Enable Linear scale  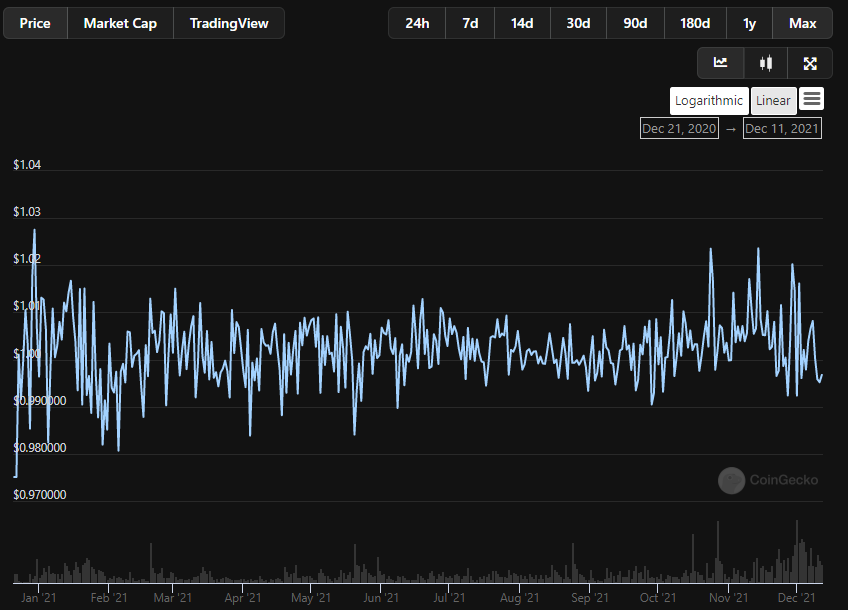pyautogui.click(x=773, y=100)
